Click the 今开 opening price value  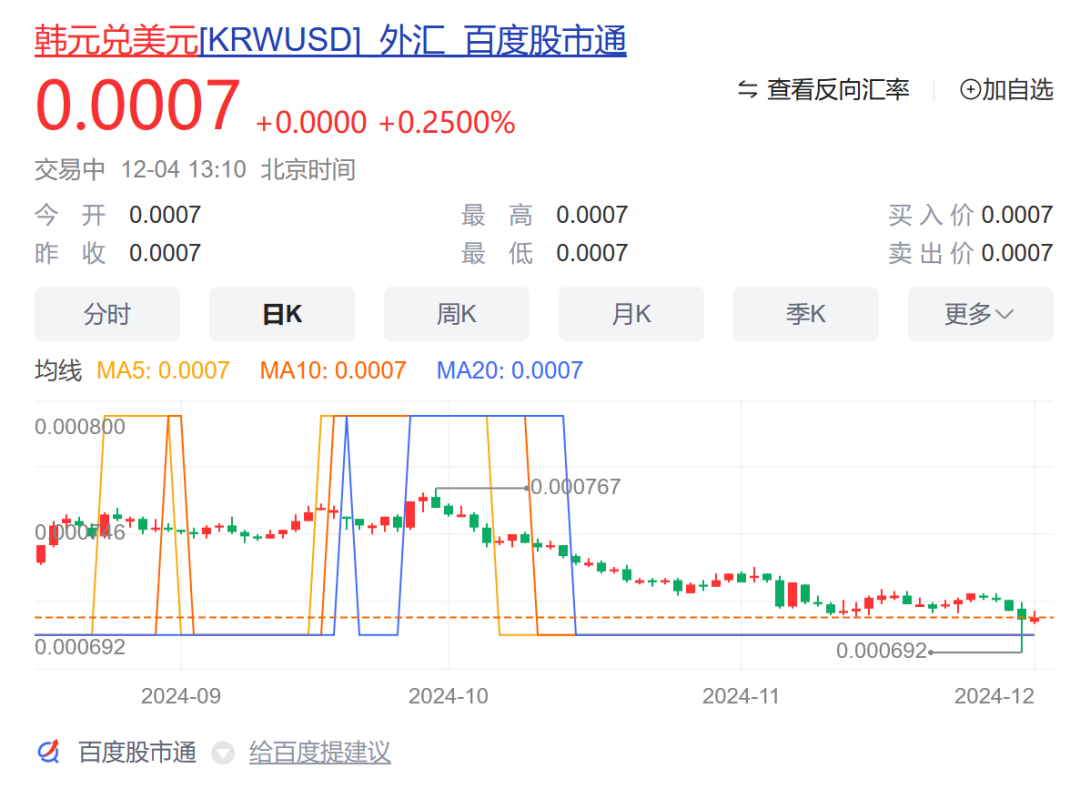tap(165, 215)
